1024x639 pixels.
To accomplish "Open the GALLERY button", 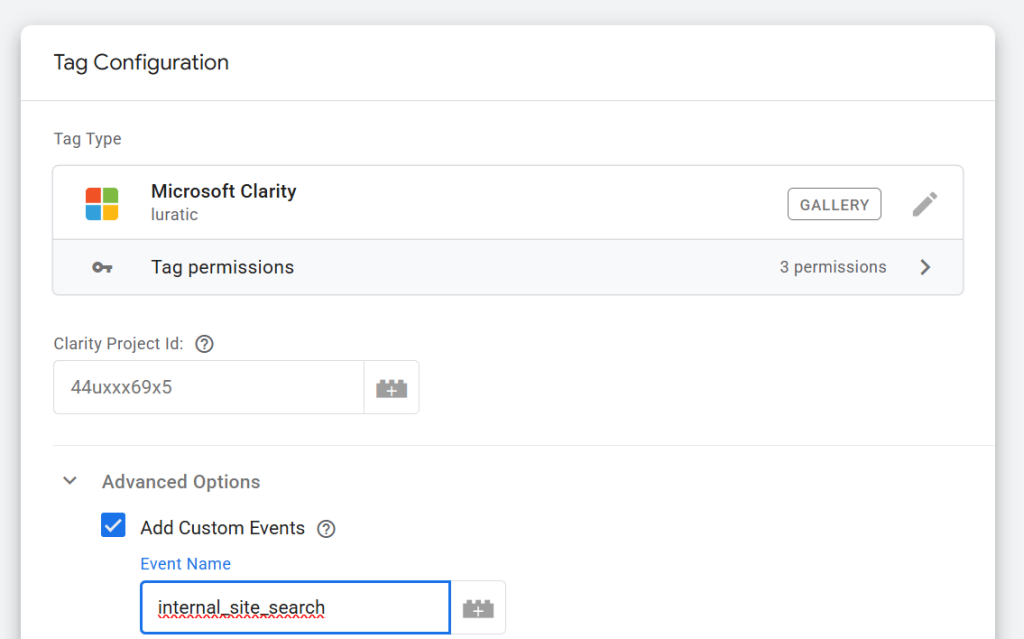I will tap(834, 205).
